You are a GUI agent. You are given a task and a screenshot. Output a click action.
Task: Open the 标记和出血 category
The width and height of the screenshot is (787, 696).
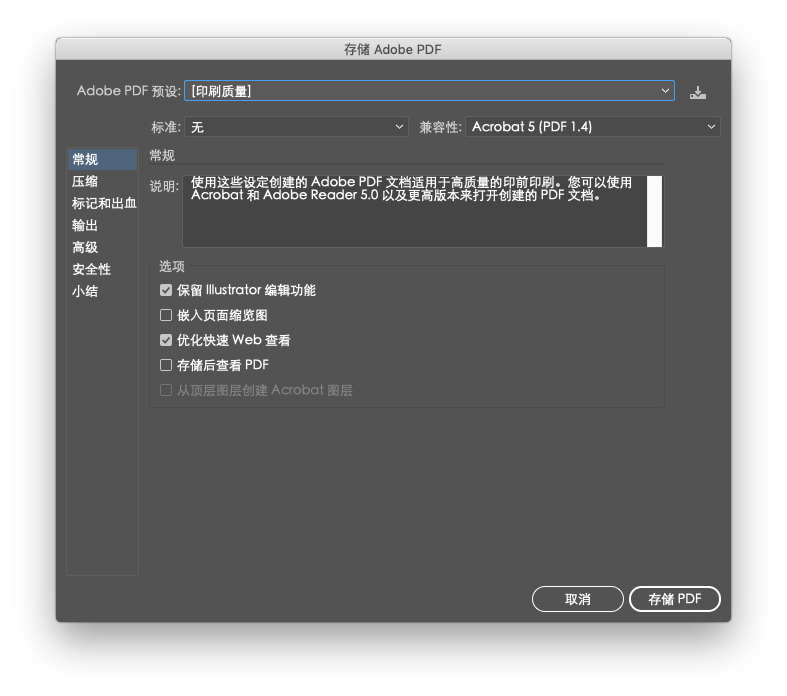(102, 203)
